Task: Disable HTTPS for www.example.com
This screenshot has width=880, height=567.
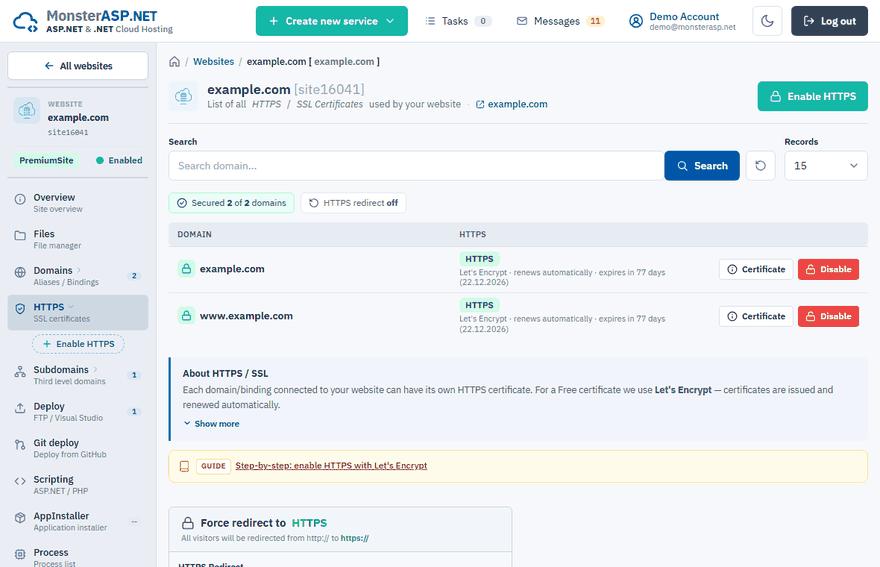Action: (x=828, y=317)
